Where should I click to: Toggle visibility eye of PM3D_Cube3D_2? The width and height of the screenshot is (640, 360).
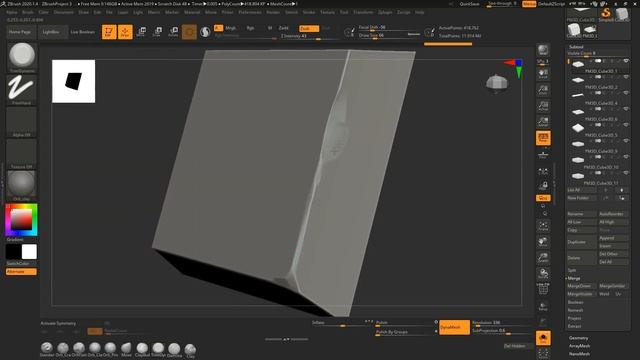pos(626,77)
